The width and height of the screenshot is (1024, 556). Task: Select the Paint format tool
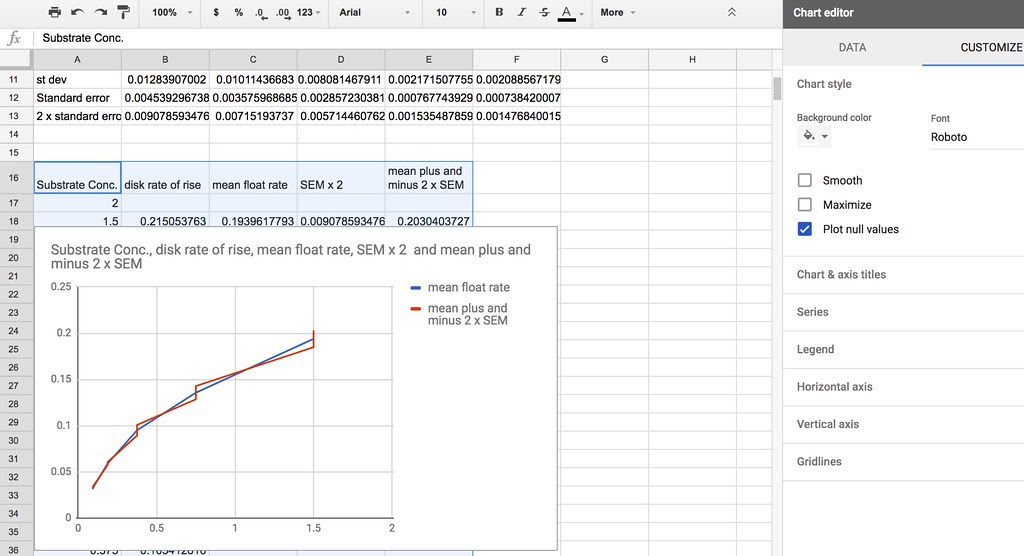(x=123, y=13)
